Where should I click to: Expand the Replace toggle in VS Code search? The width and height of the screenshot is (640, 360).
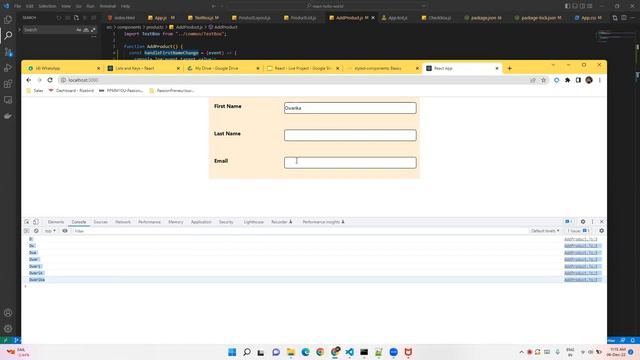(x=19, y=30)
